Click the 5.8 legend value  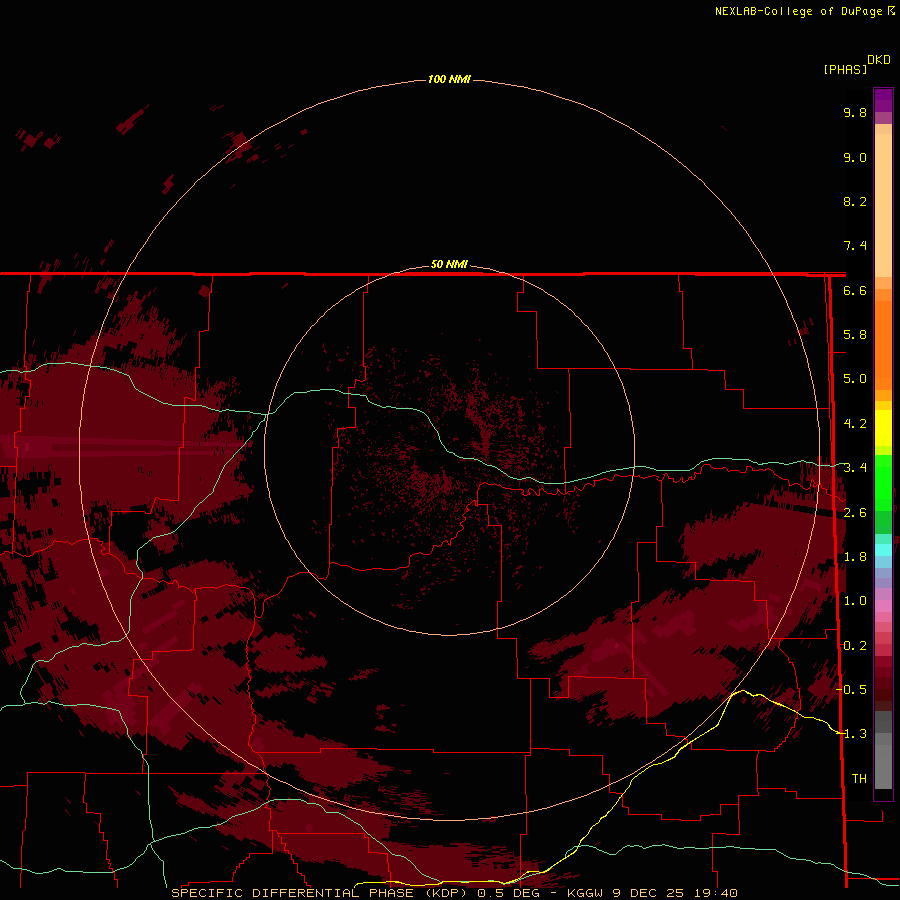point(855,335)
